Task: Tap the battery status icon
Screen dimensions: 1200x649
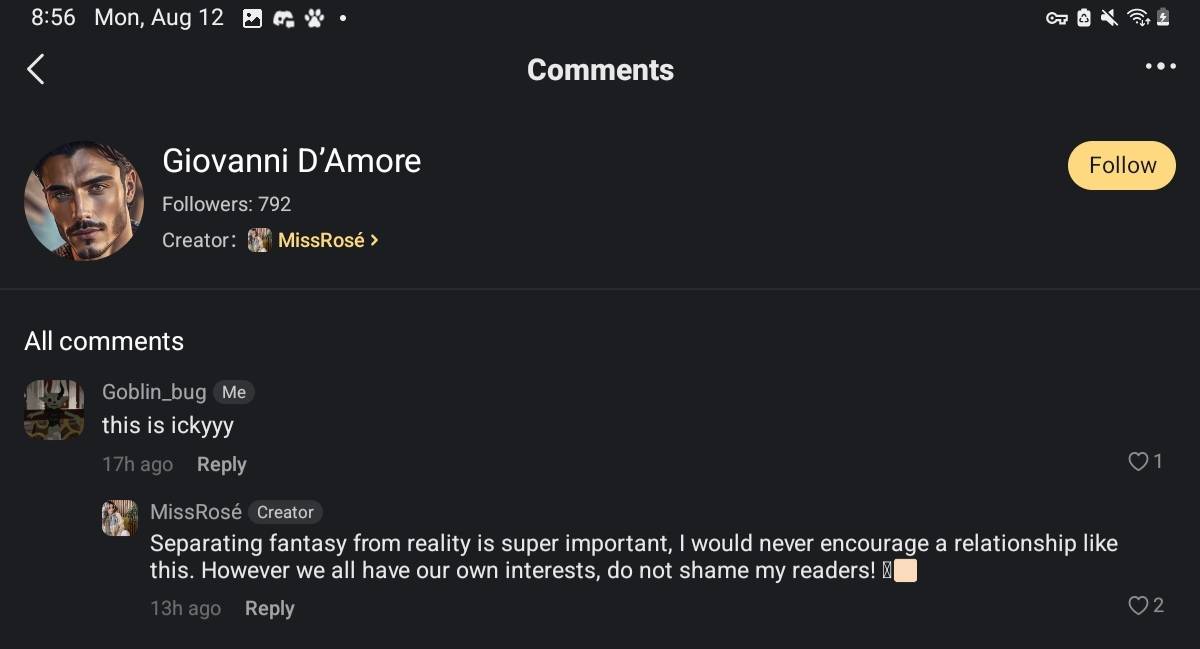Action: 1163,18
